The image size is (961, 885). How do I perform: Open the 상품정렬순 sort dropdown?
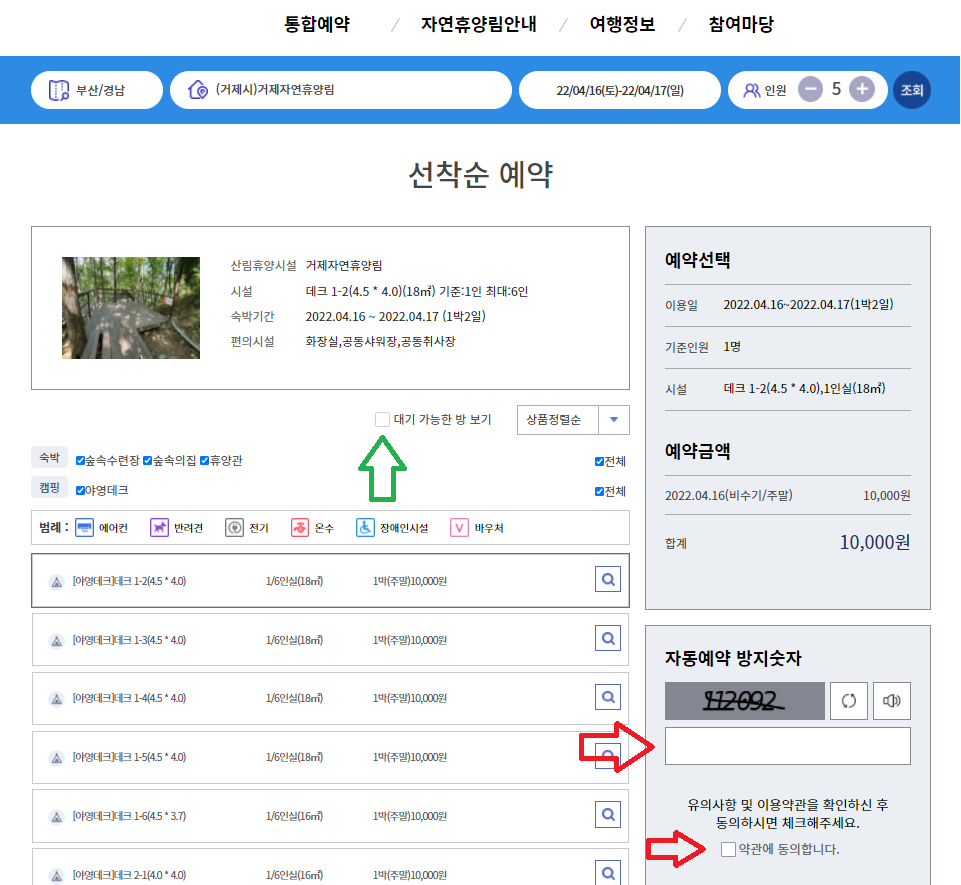click(x=573, y=420)
